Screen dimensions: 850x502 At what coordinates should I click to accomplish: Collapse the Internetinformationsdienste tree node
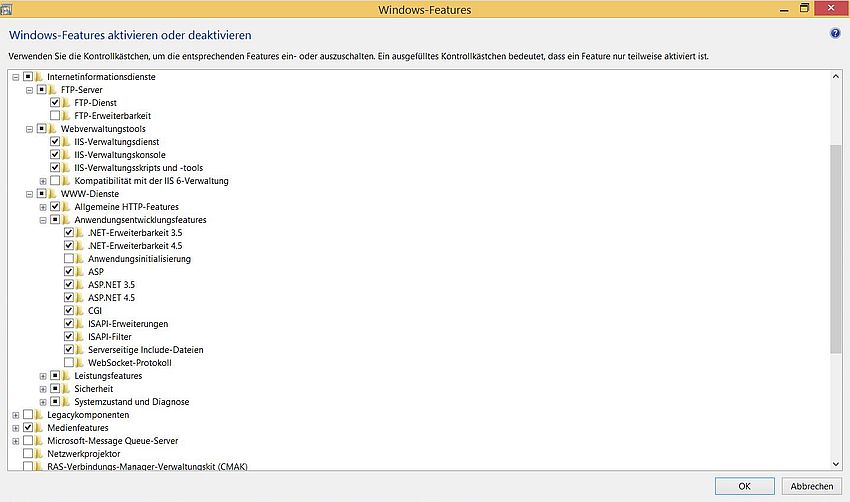tap(16, 77)
